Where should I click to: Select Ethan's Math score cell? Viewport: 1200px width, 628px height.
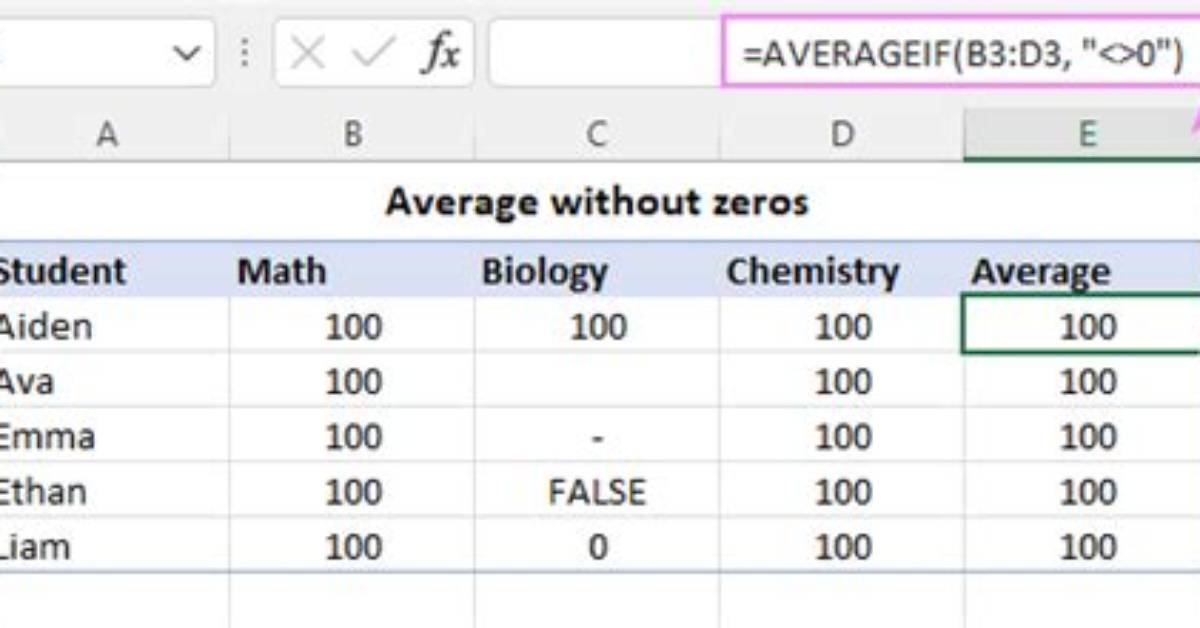tap(352, 491)
